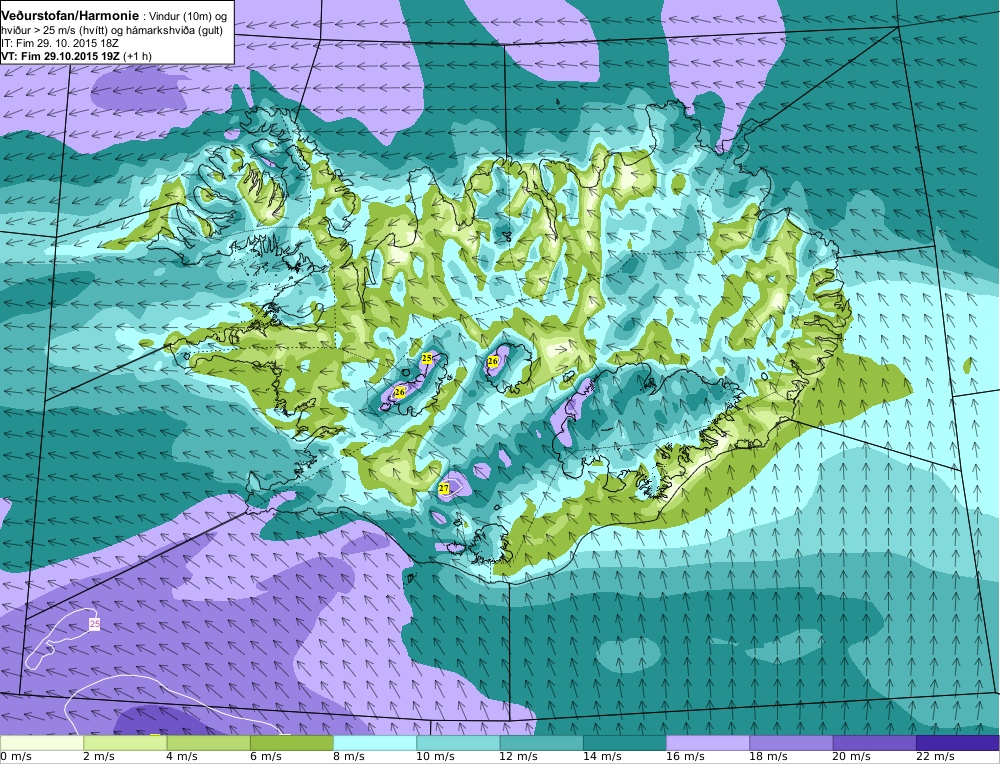Click the darkest purple legend swatch above 22 m/s
The width and height of the screenshot is (1000, 764).
[957, 743]
